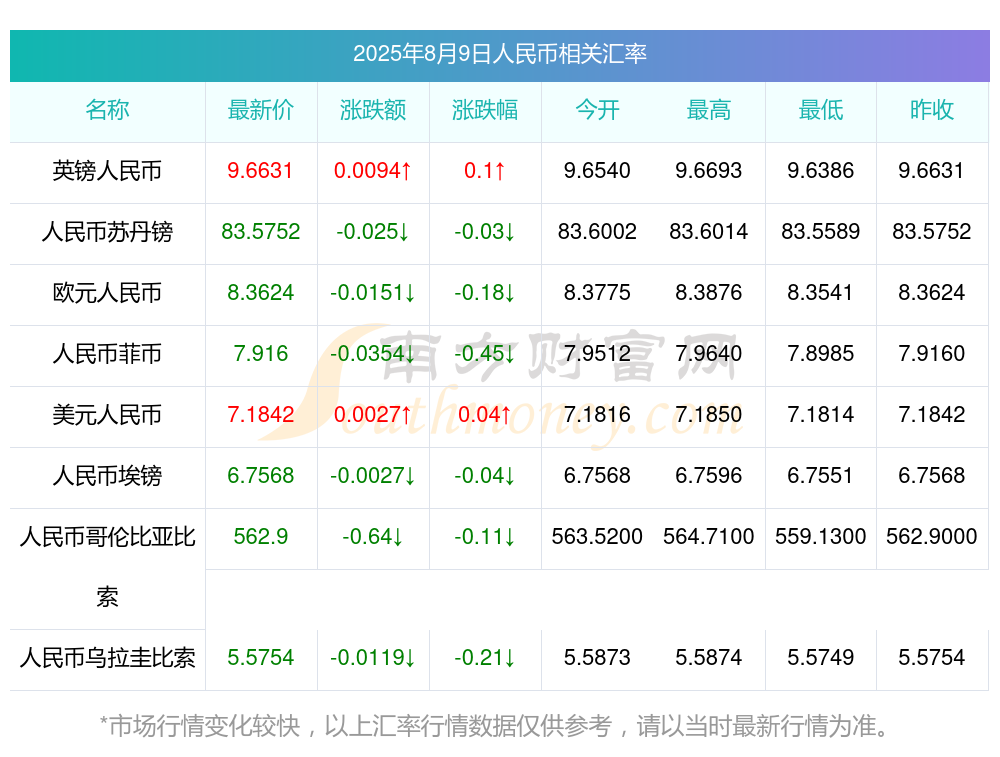Click high value 9.6693
Screen dimensions: 1000x757
709,171
